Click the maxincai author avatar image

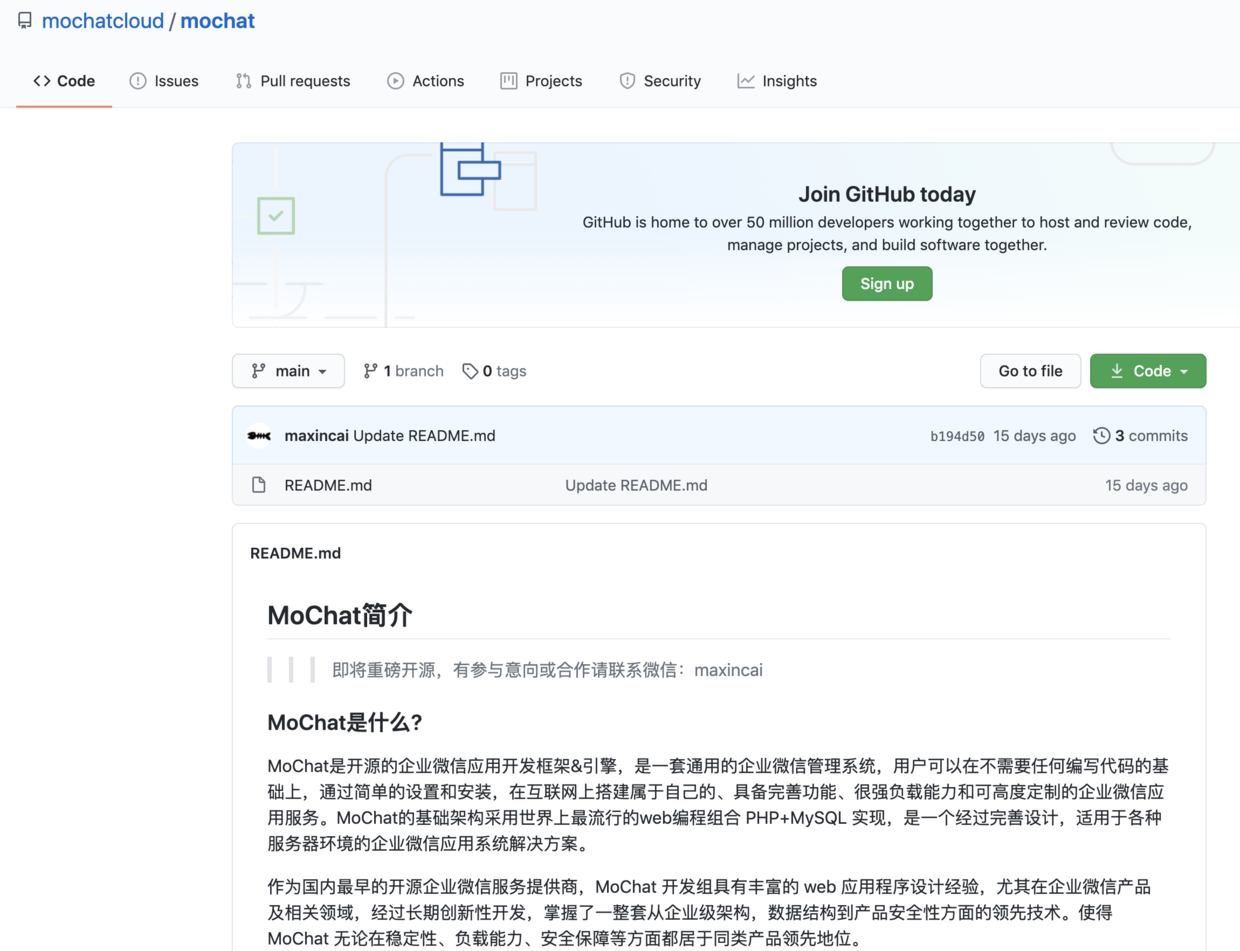pyautogui.click(x=259, y=436)
